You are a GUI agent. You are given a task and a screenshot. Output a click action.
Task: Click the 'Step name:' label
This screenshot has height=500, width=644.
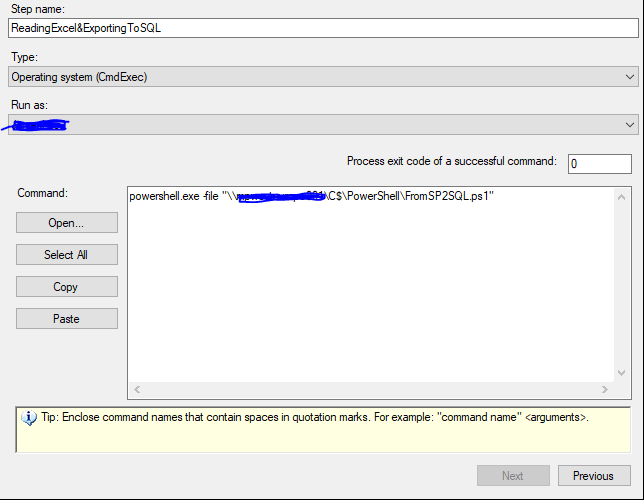click(38, 9)
